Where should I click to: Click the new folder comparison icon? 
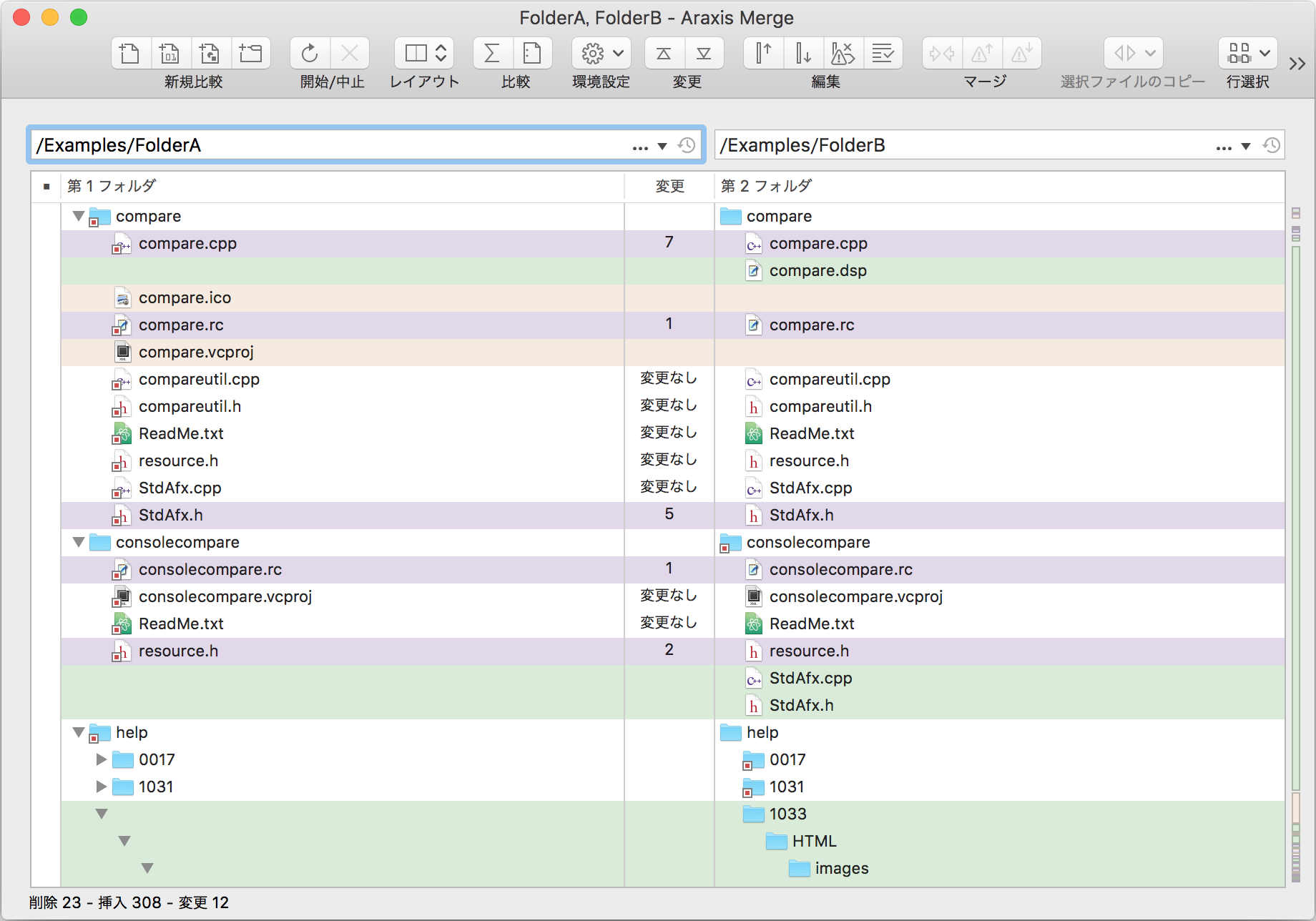click(x=250, y=54)
